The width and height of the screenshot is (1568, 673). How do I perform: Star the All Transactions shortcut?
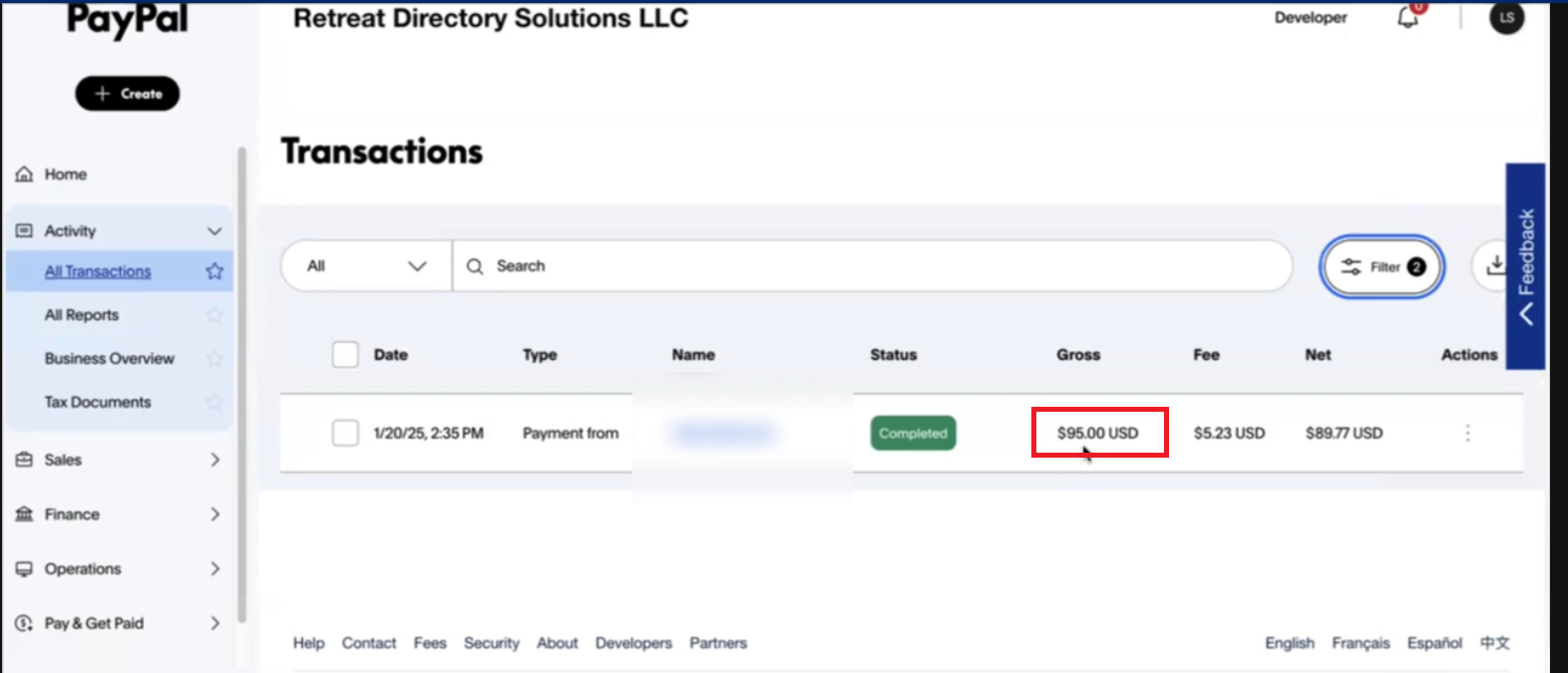click(214, 271)
